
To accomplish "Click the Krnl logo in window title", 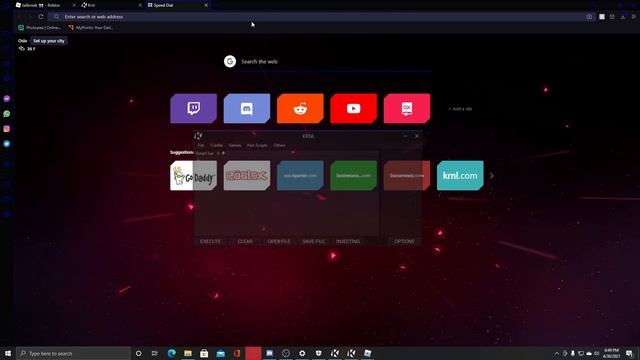I will click(x=198, y=136).
